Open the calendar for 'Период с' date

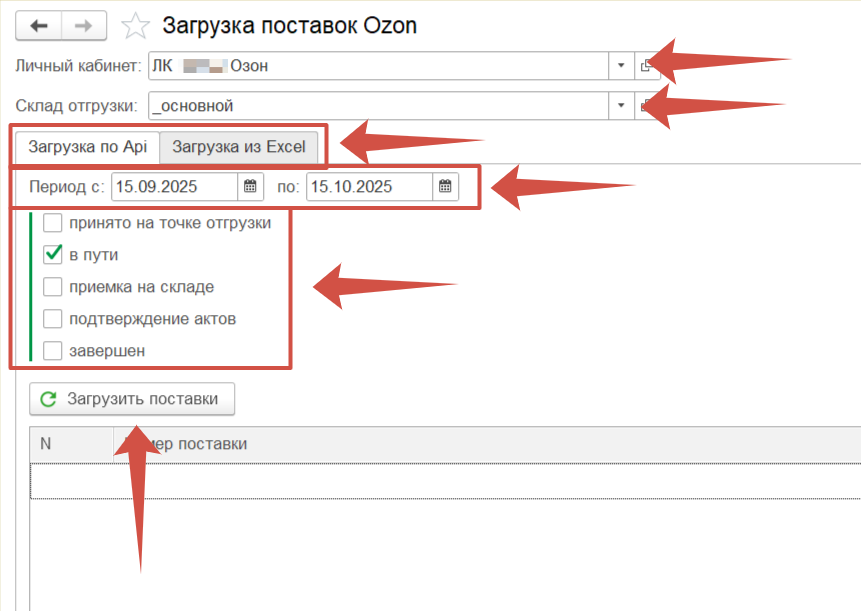pyautogui.click(x=250, y=186)
